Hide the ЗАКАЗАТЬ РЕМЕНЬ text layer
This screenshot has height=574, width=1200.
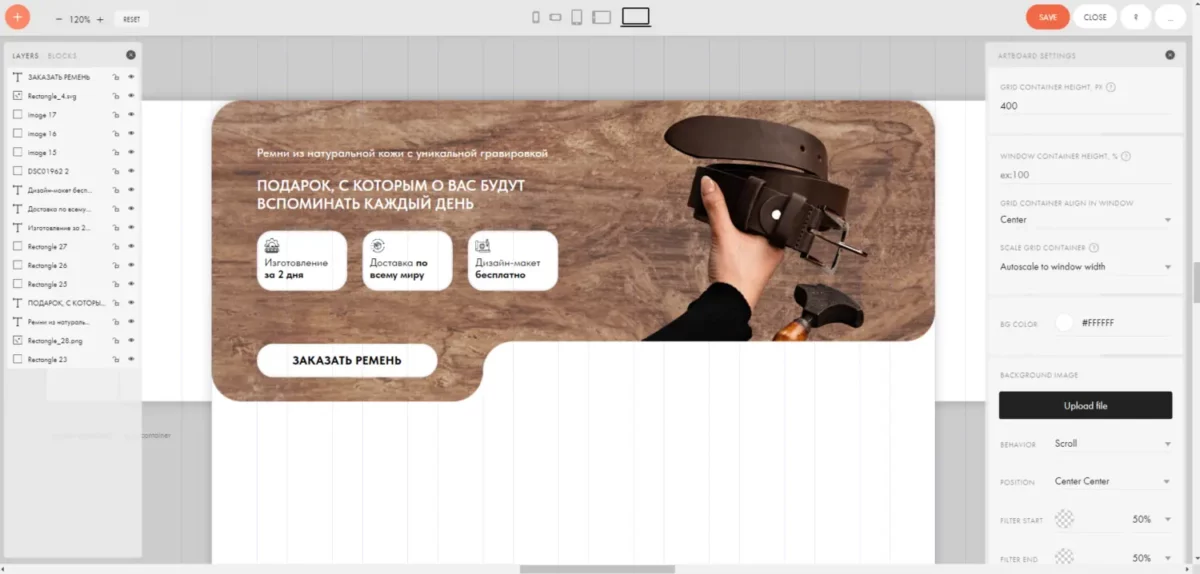[x=131, y=77]
